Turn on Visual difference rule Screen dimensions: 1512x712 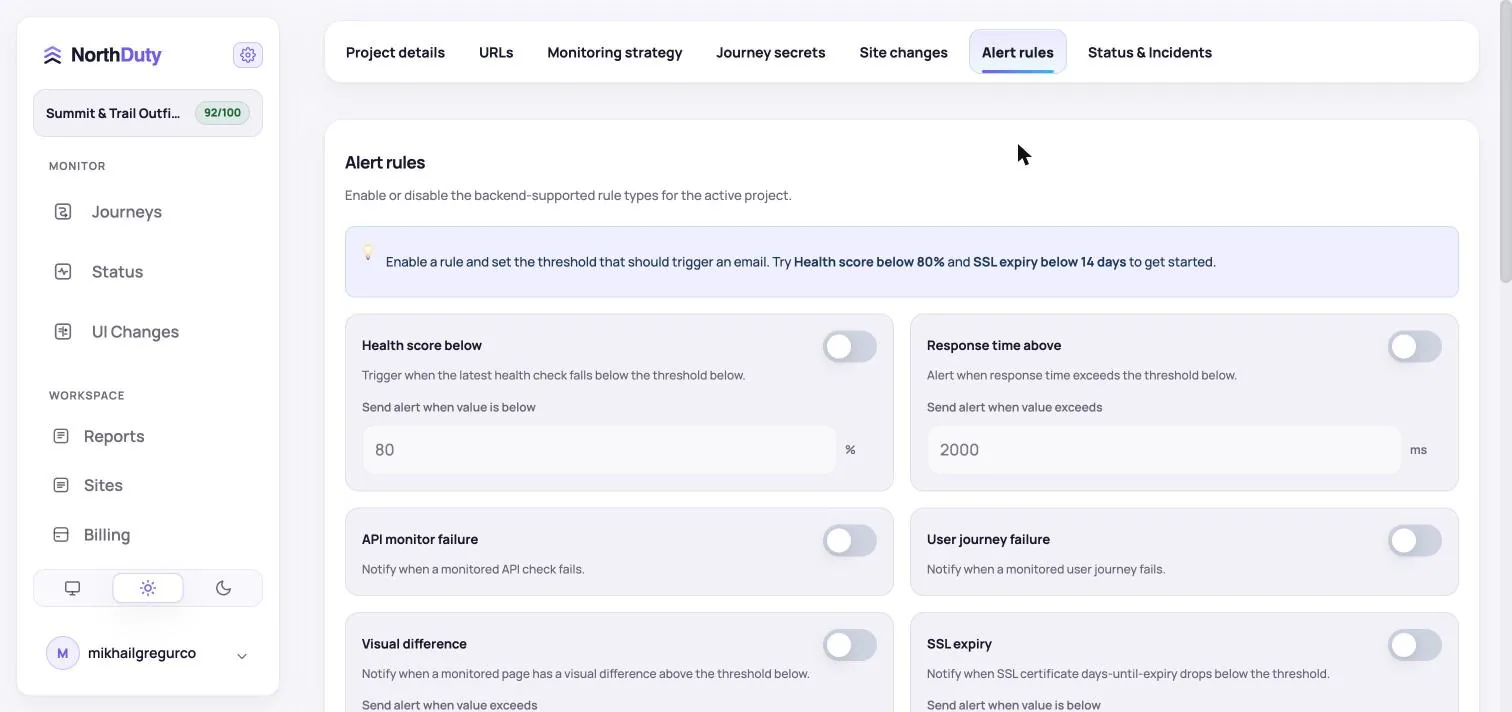click(x=850, y=645)
